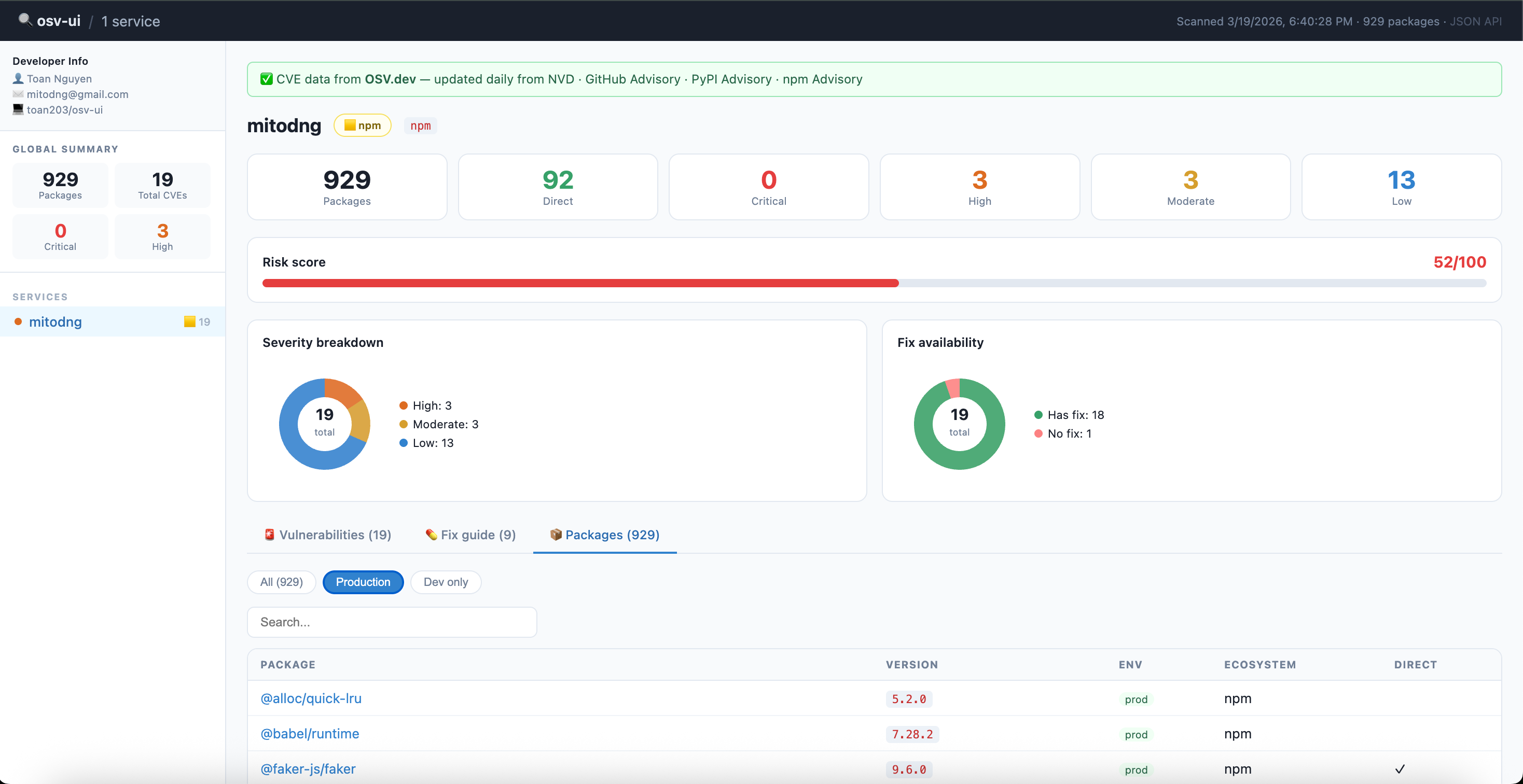Click the yellow 19 count badge in services

click(197, 321)
